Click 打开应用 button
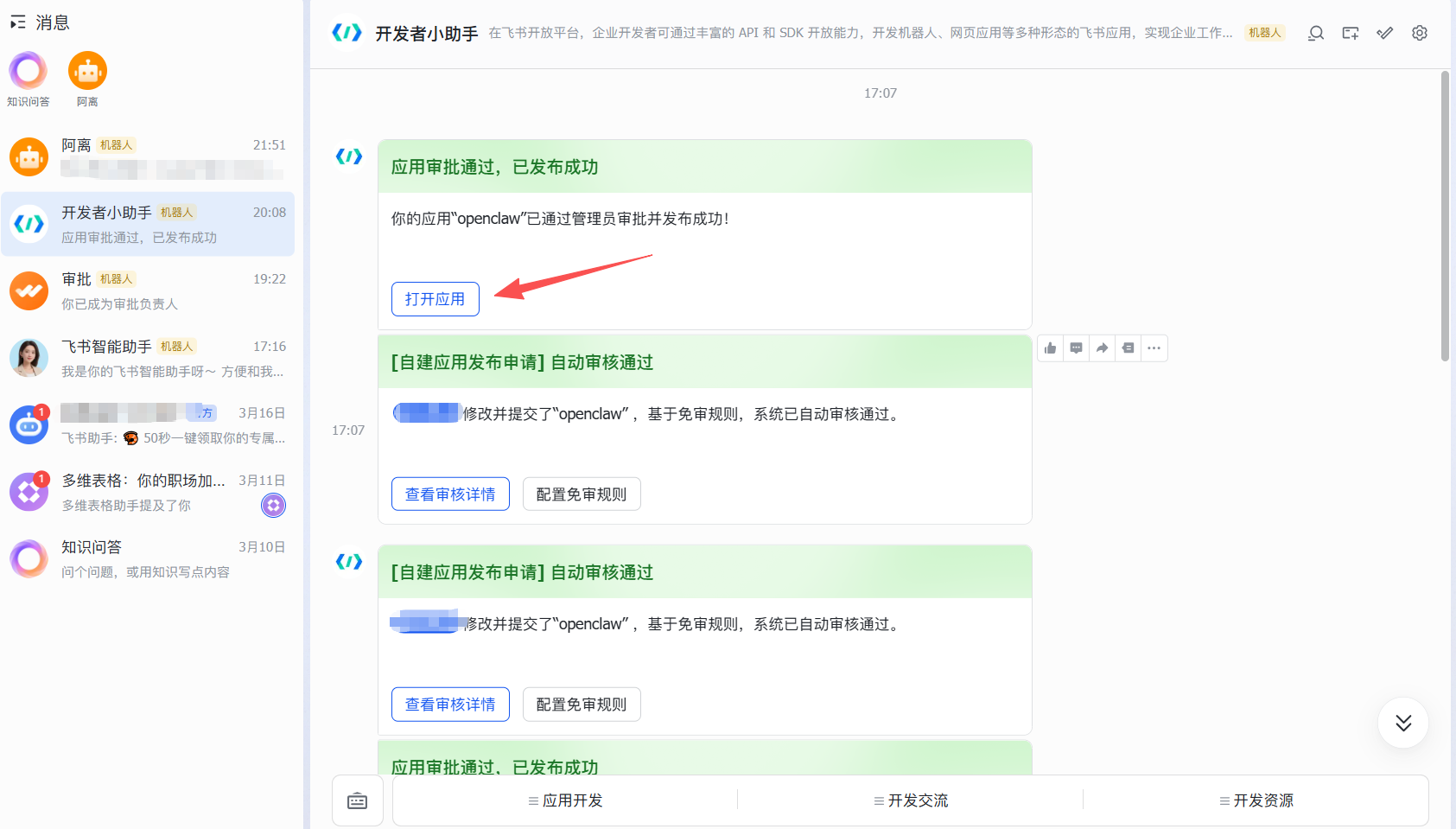Image resolution: width=1456 pixels, height=829 pixels. (436, 299)
